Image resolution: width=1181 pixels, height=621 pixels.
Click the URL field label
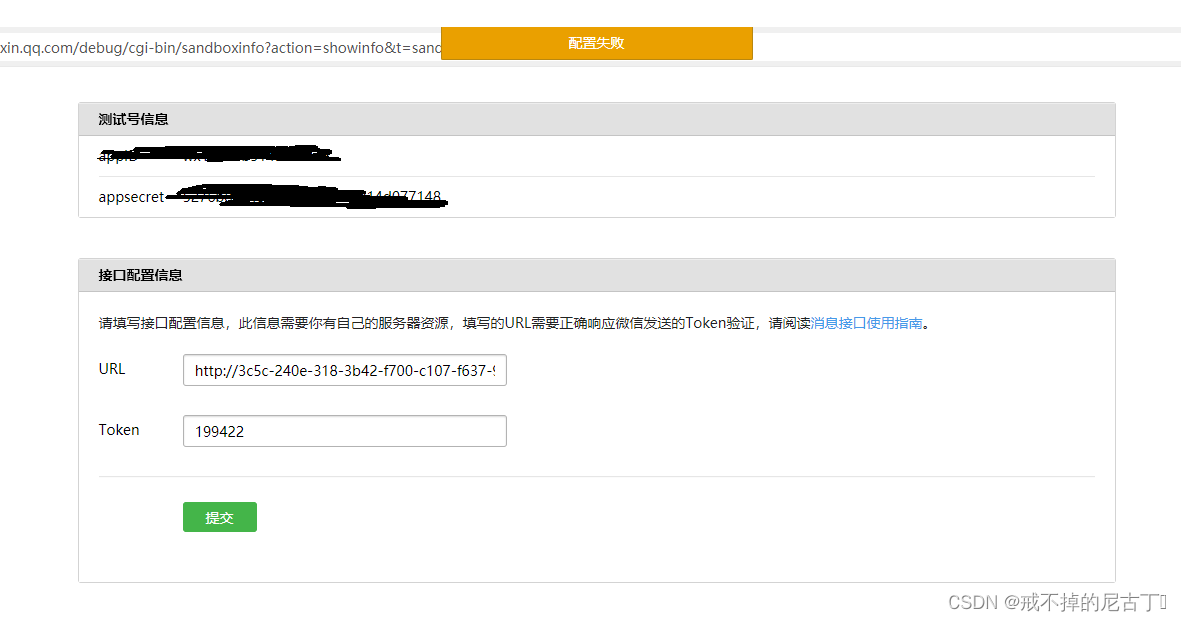coord(111,369)
